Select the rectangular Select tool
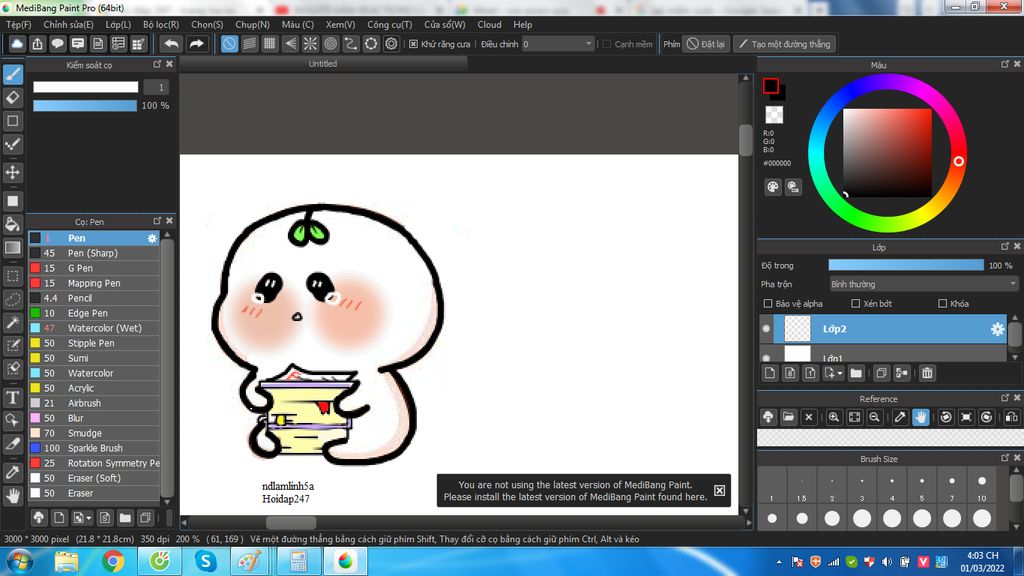This screenshot has width=1024, height=576. 13,276
